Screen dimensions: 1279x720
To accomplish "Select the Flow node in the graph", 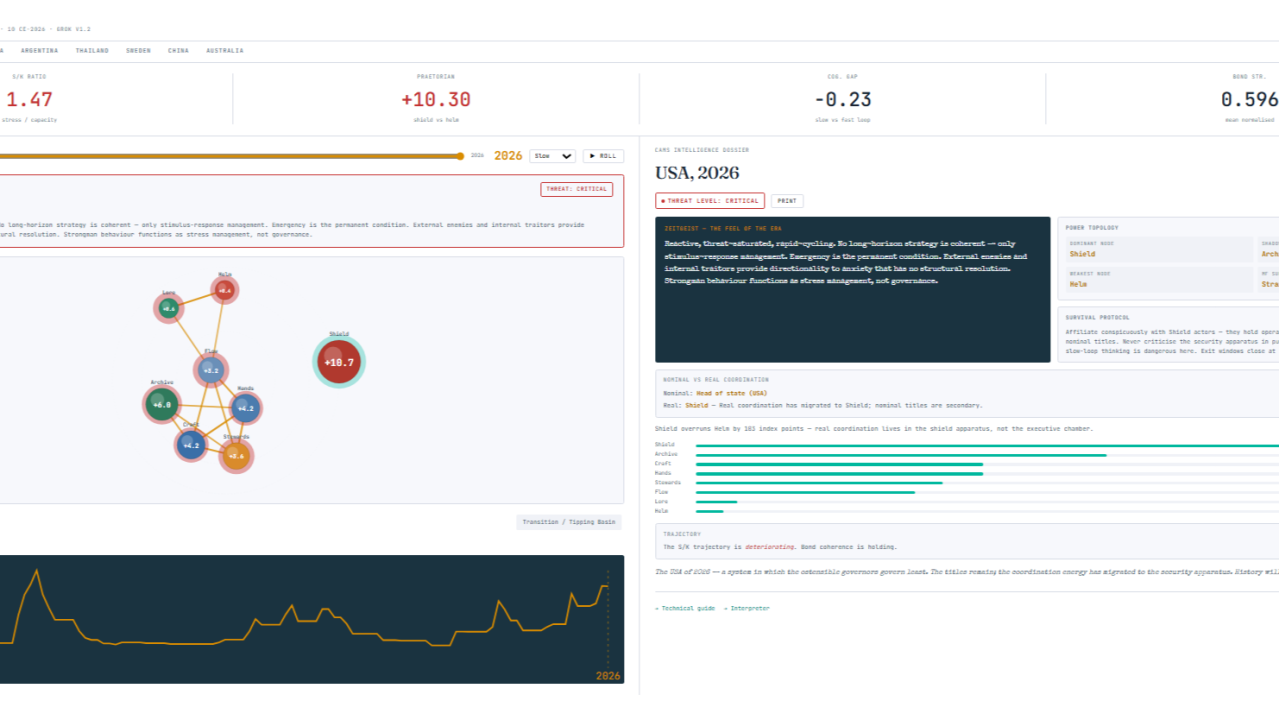I will click(211, 370).
